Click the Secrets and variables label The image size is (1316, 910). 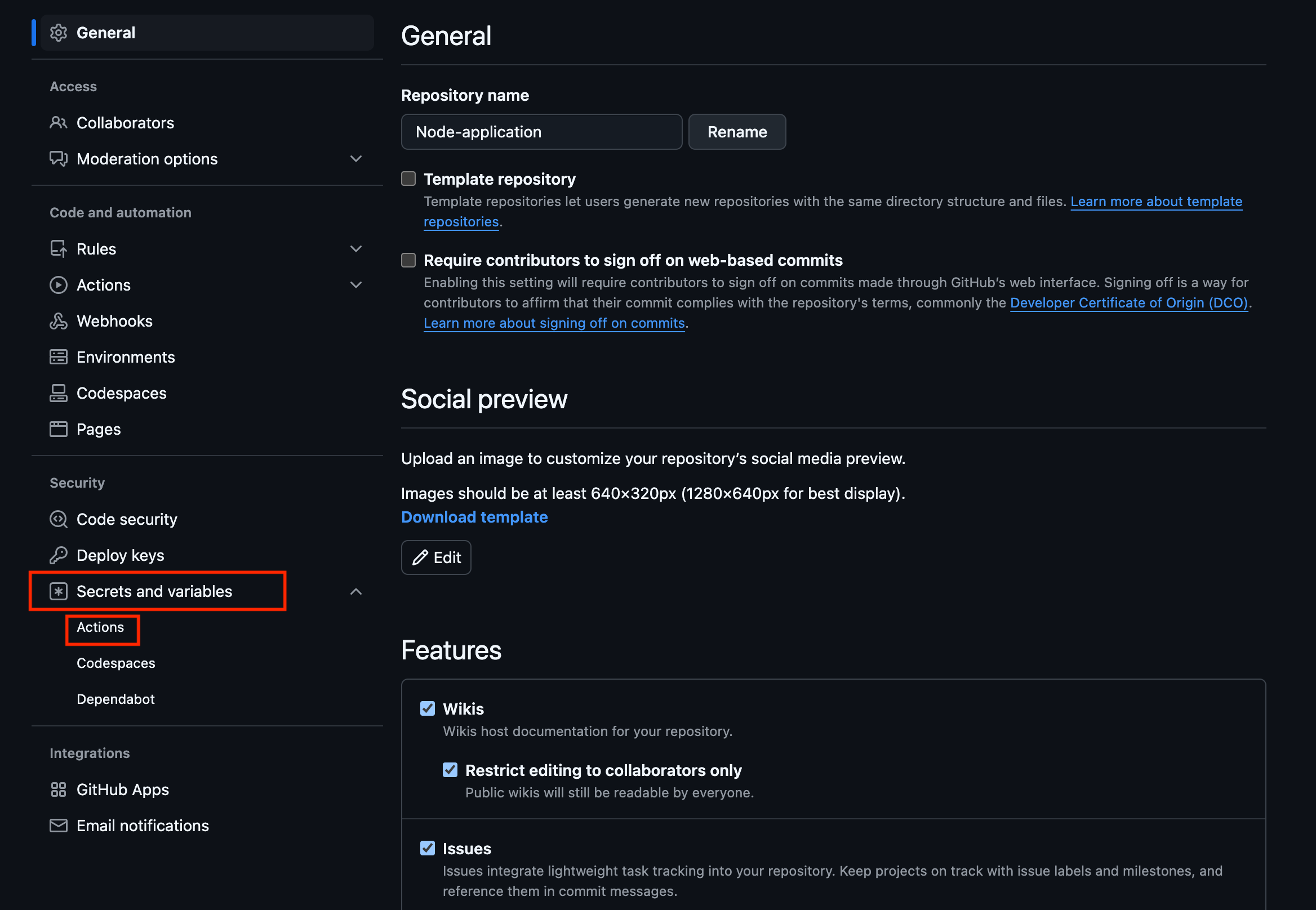pyautogui.click(x=154, y=591)
